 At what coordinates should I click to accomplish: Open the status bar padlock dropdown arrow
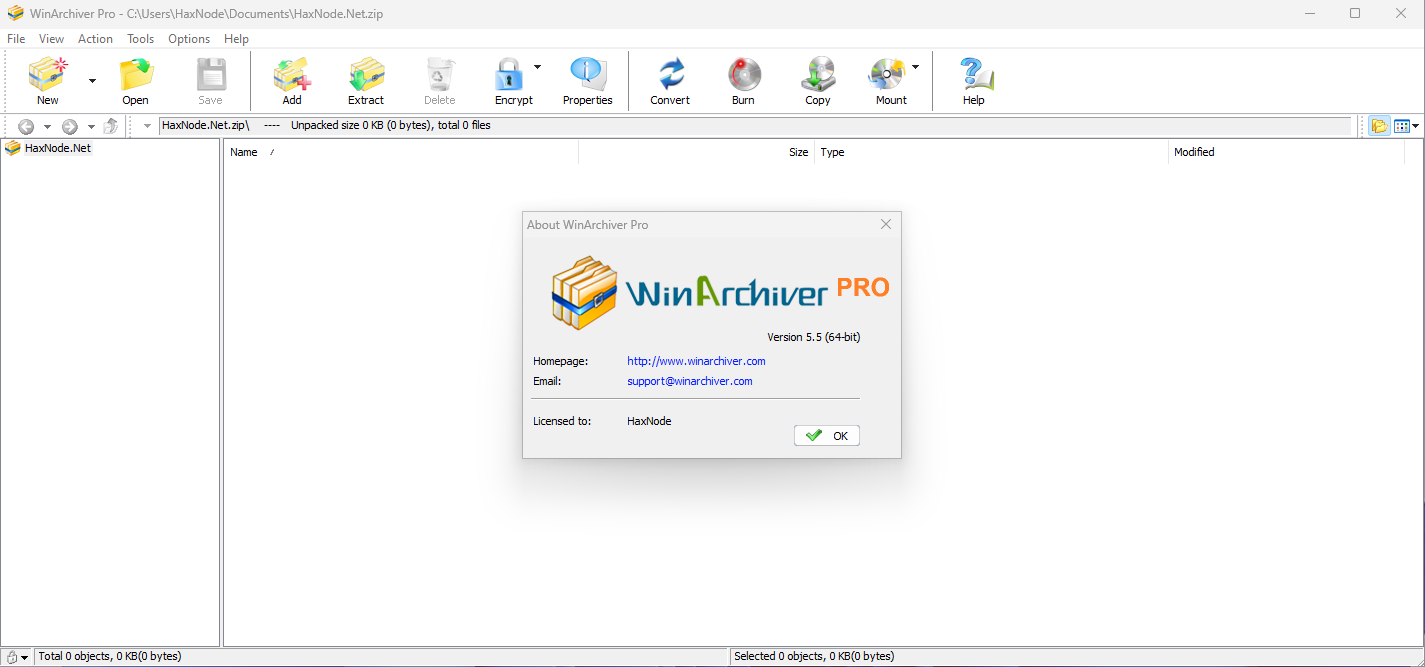click(25, 657)
